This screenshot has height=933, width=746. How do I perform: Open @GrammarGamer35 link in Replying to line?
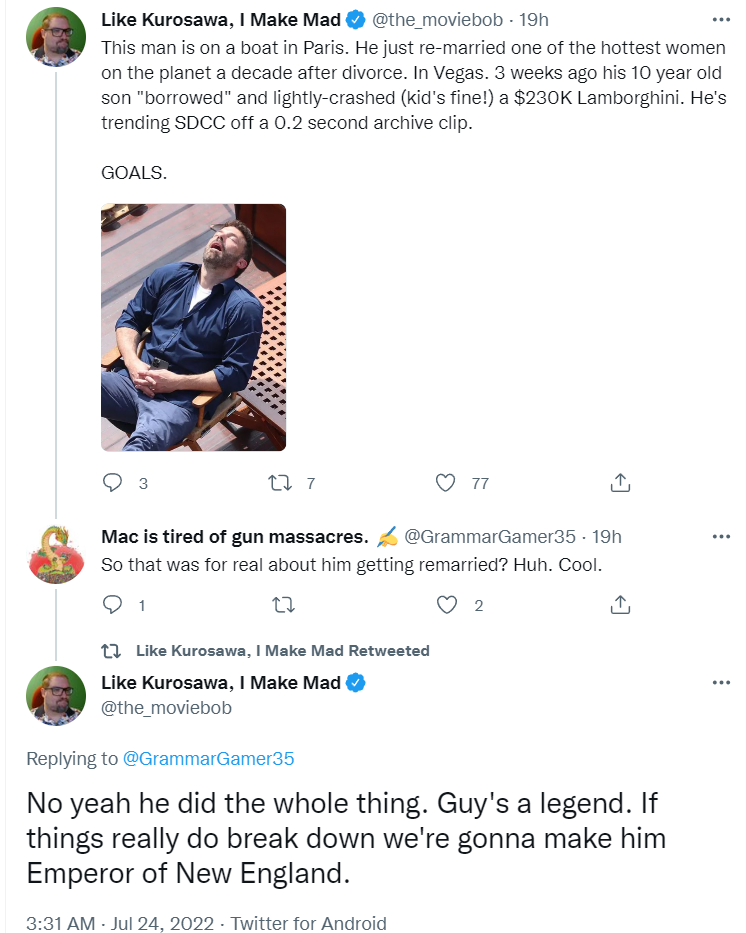click(x=208, y=759)
